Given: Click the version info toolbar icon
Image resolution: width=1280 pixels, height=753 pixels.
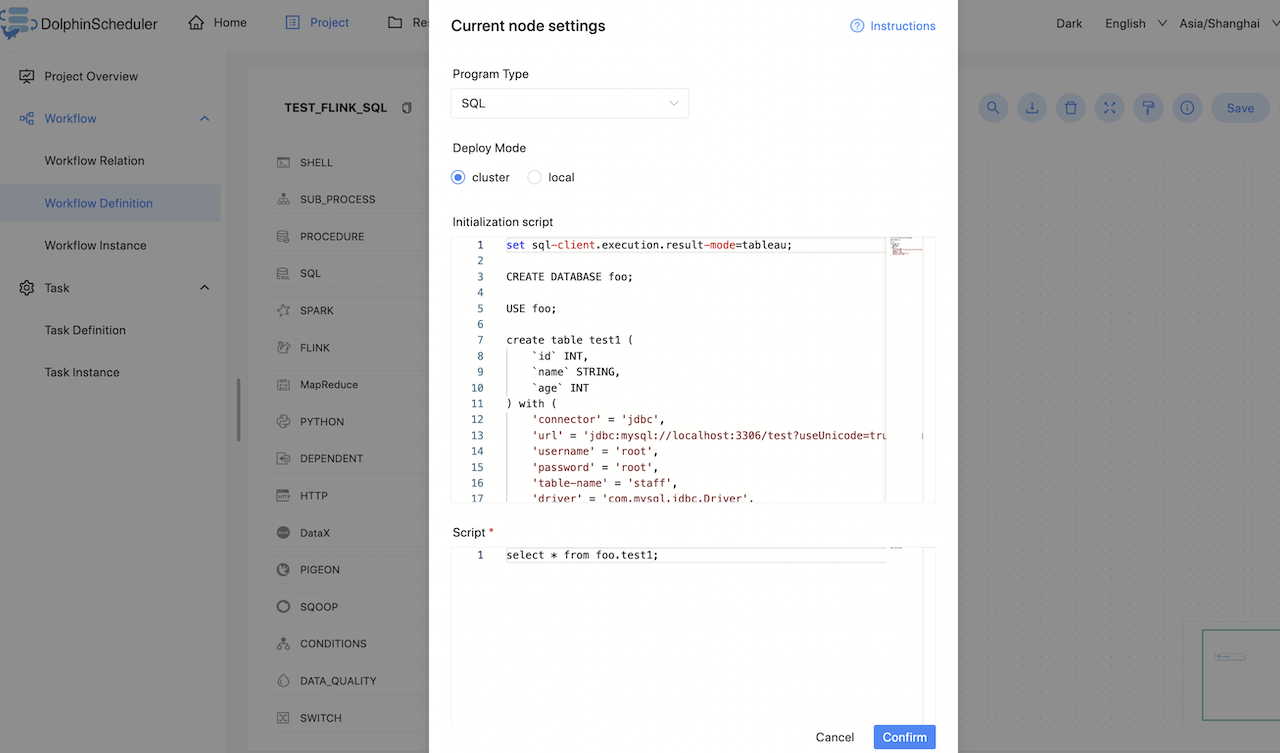Looking at the screenshot, I should tap(1187, 108).
